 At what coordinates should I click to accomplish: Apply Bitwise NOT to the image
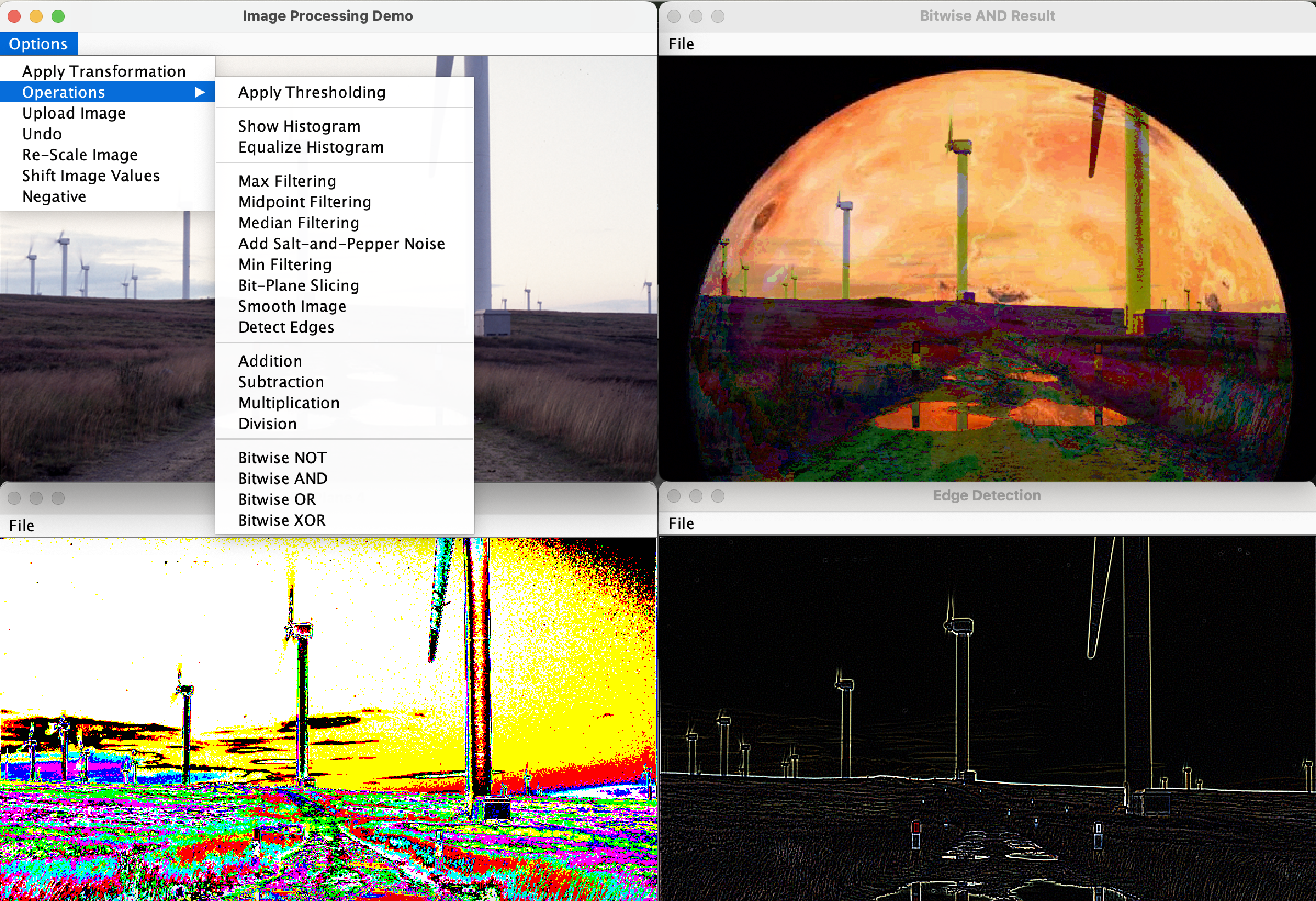point(282,457)
